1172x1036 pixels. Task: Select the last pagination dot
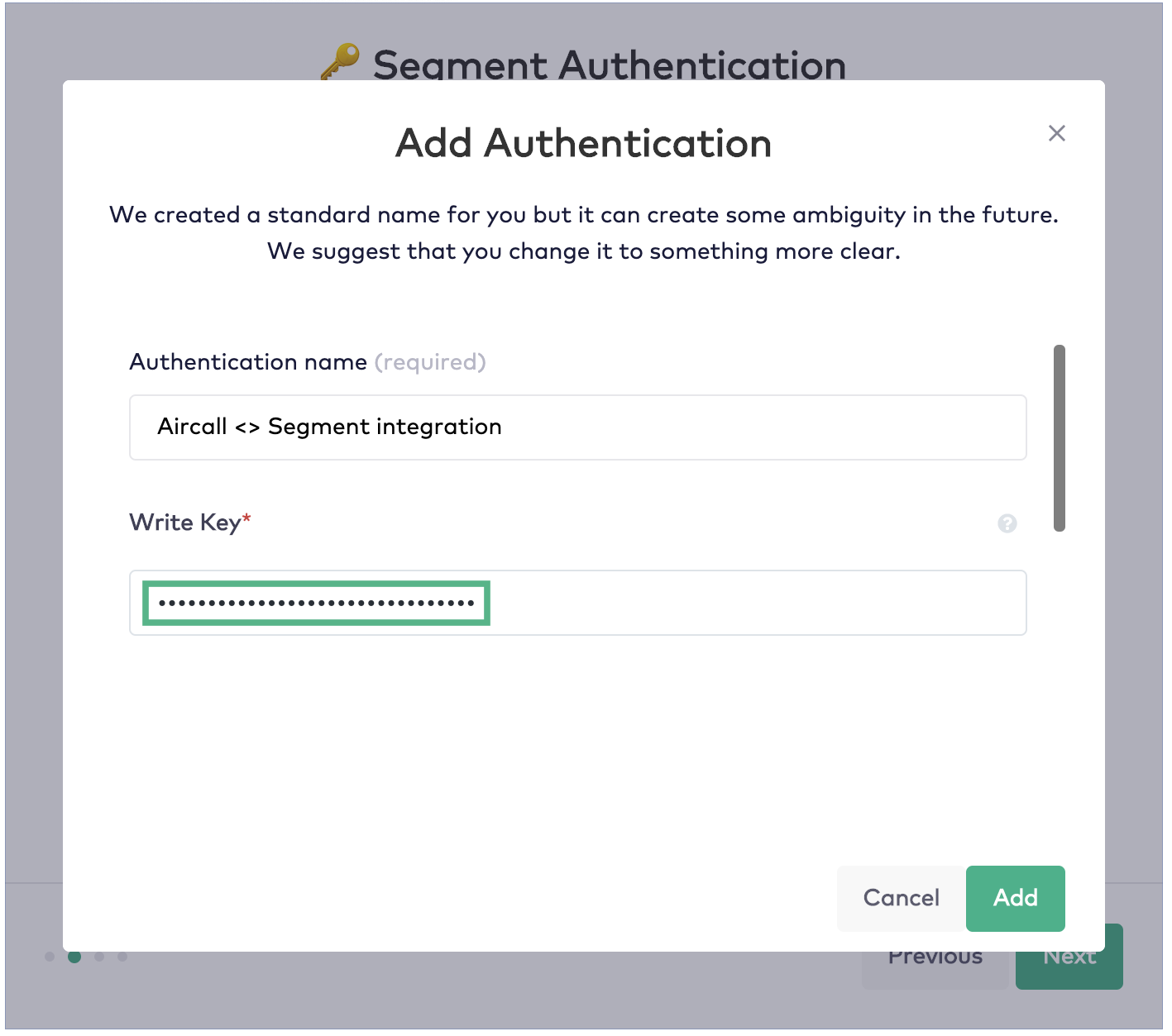[122, 957]
